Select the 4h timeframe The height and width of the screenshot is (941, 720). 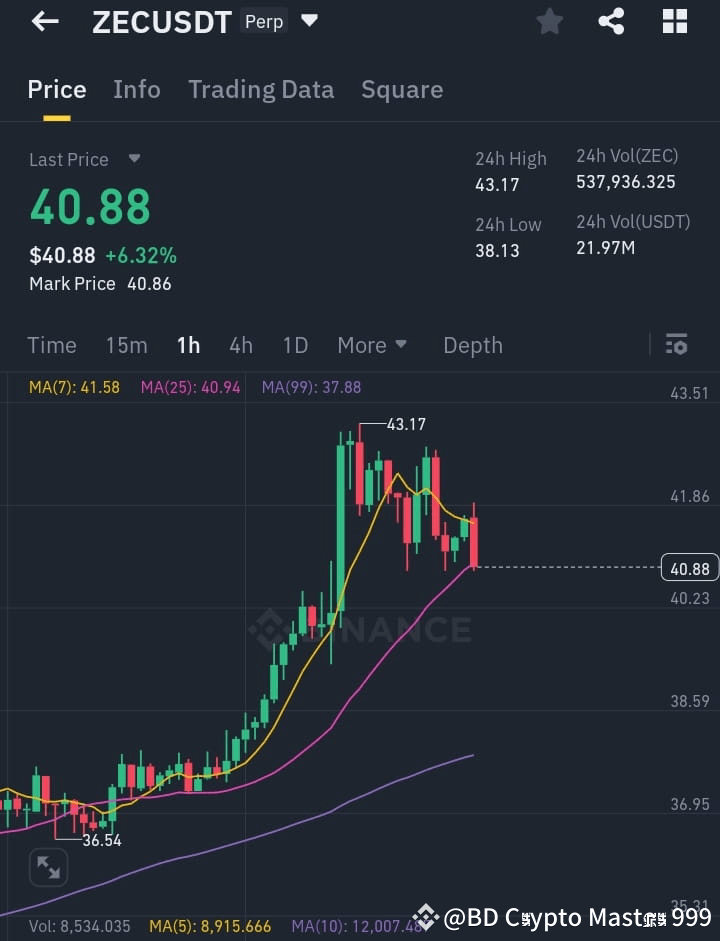pos(240,344)
